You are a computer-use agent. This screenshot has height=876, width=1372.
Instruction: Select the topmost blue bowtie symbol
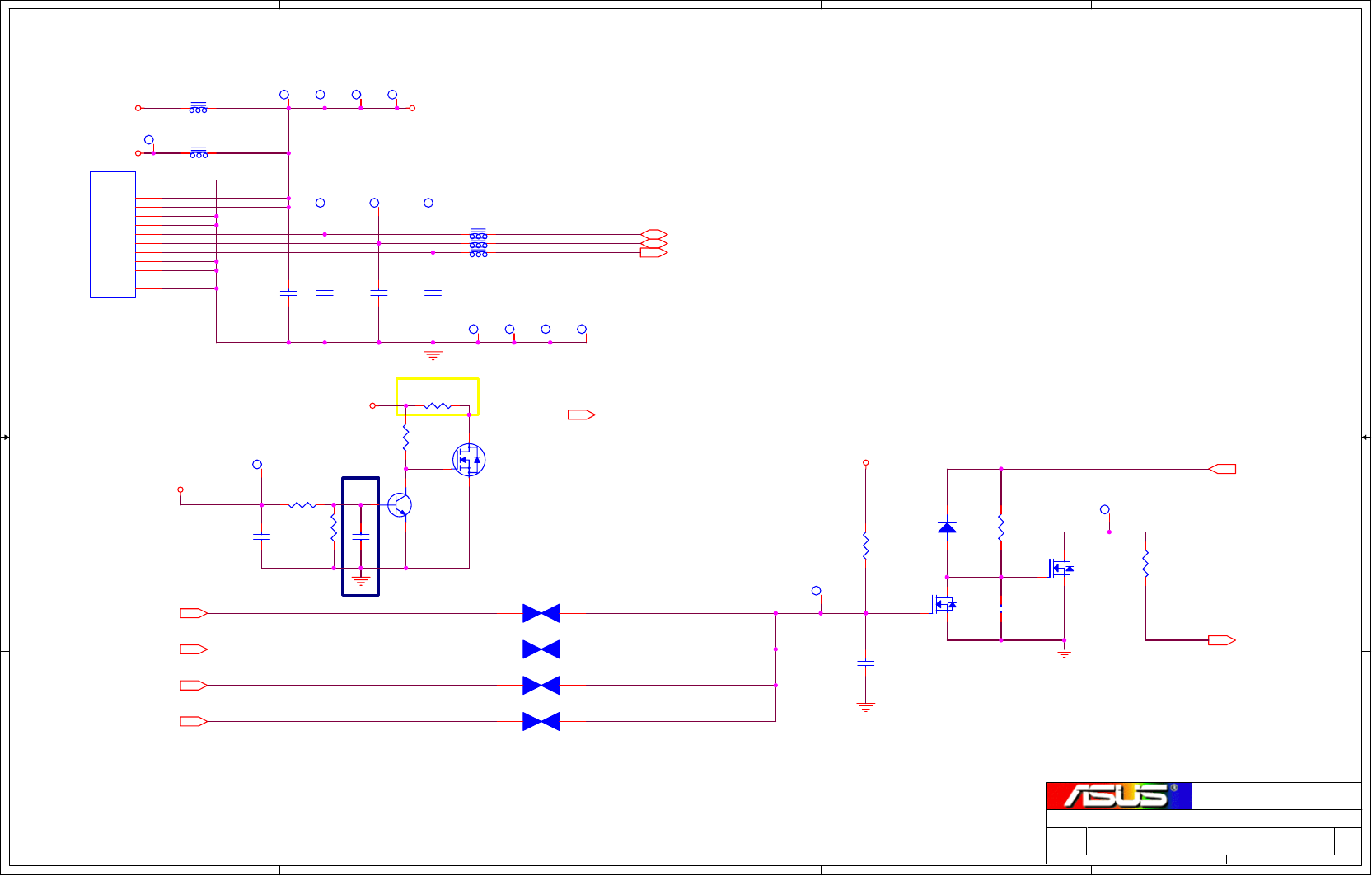click(541, 613)
